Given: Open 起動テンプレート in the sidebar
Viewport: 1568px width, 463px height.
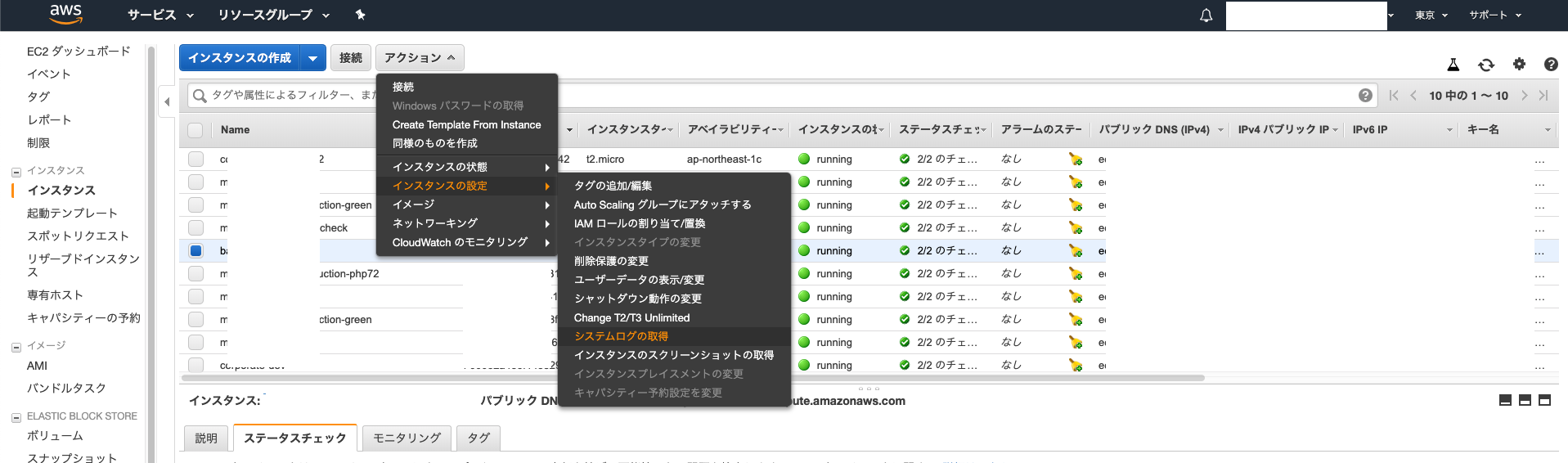Looking at the screenshot, I should click(72, 213).
